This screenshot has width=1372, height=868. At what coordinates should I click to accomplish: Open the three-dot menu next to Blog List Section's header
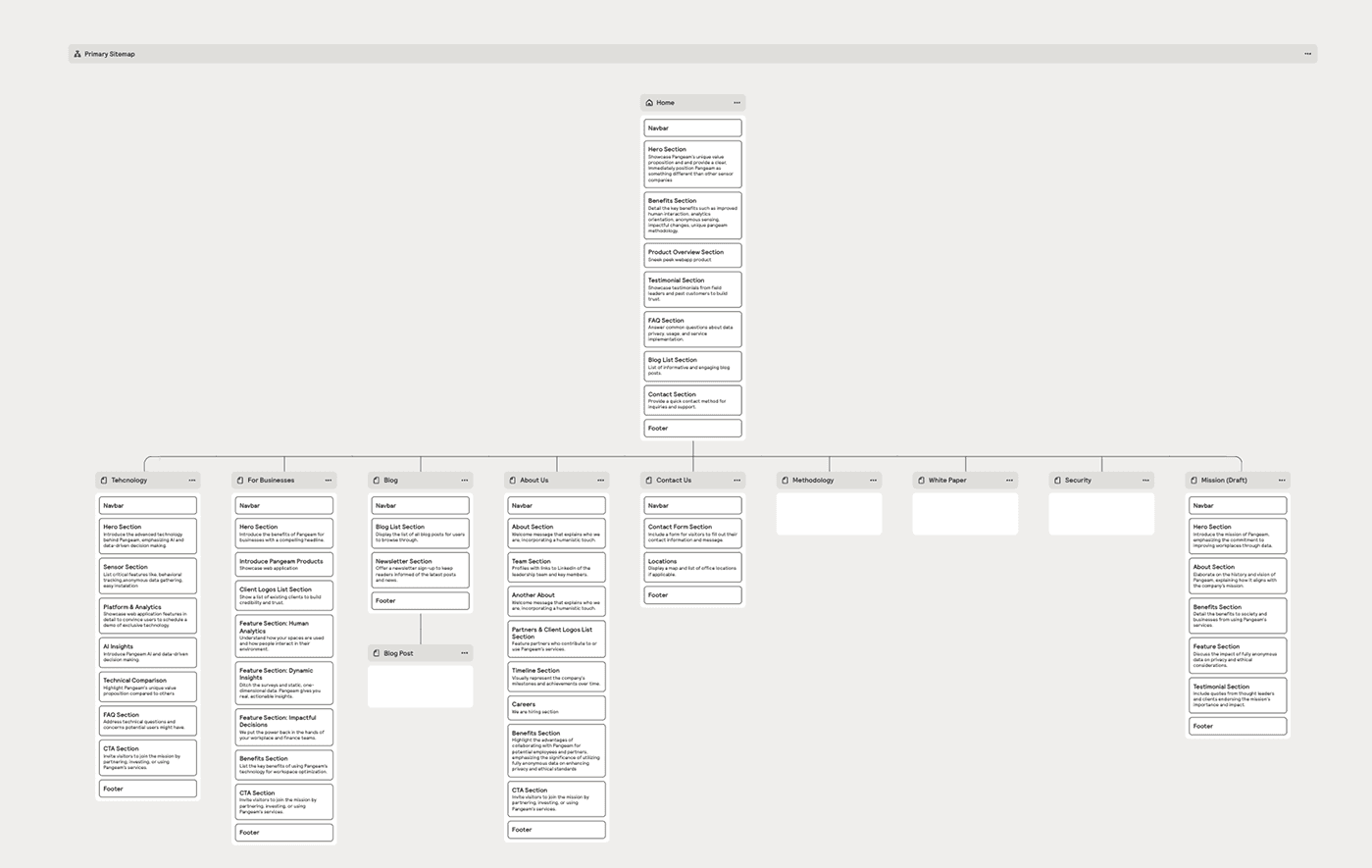465,480
